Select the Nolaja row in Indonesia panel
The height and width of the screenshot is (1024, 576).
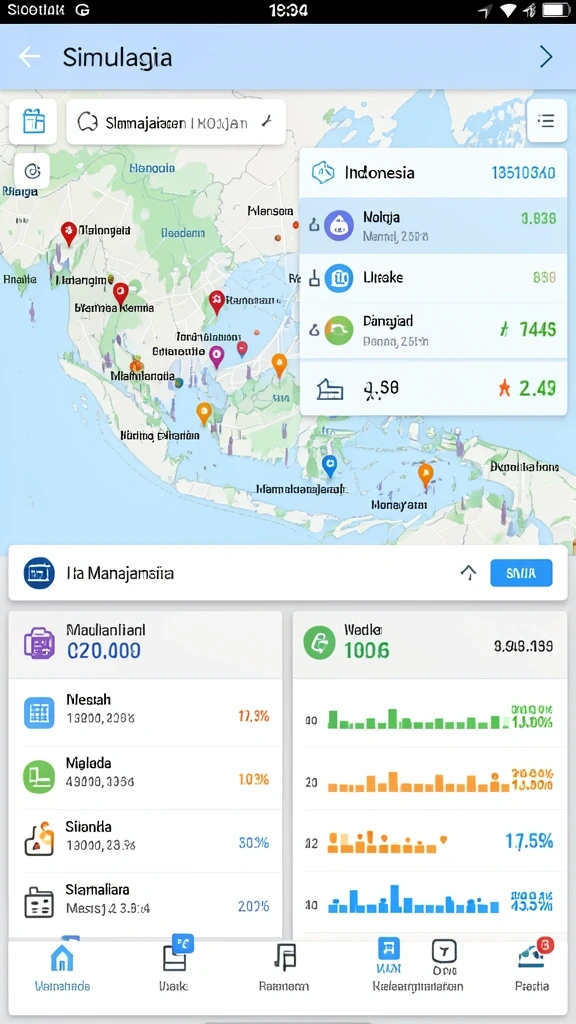coord(433,226)
